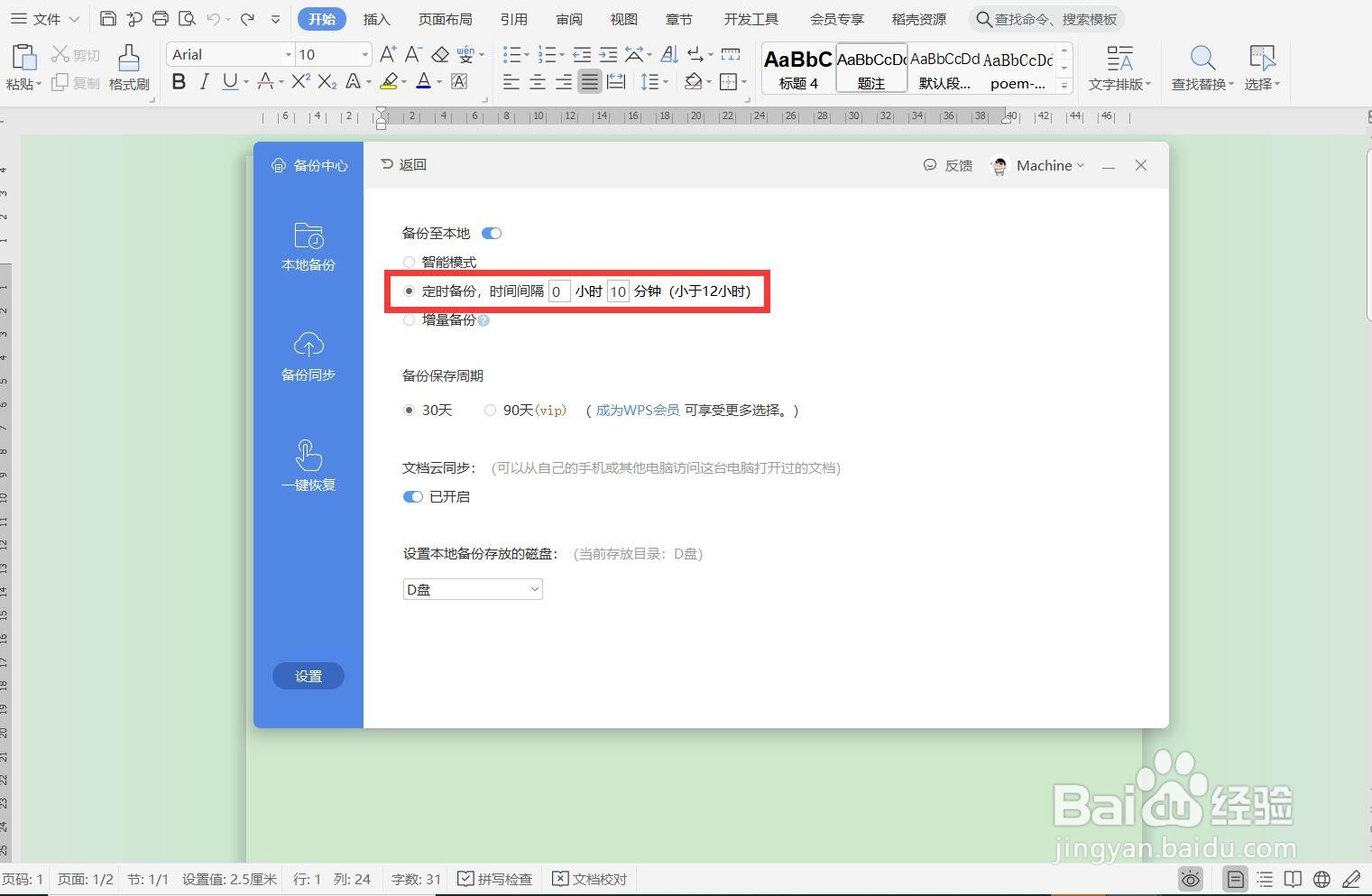
Task: Switch to the 插入 ribbon tab
Action: tap(376, 18)
